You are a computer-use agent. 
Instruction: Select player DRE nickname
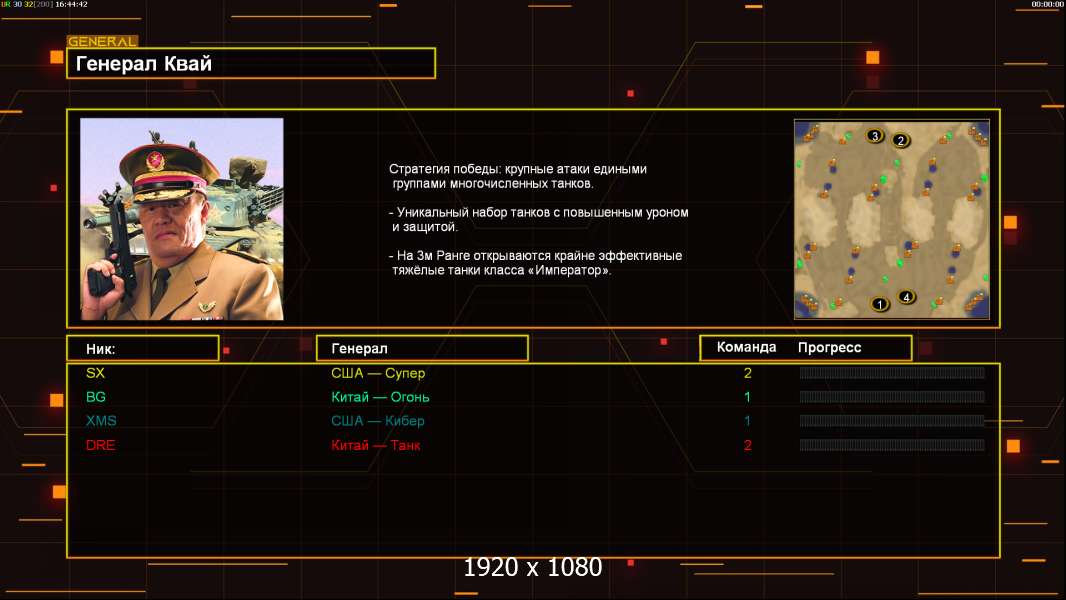click(101, 445)
